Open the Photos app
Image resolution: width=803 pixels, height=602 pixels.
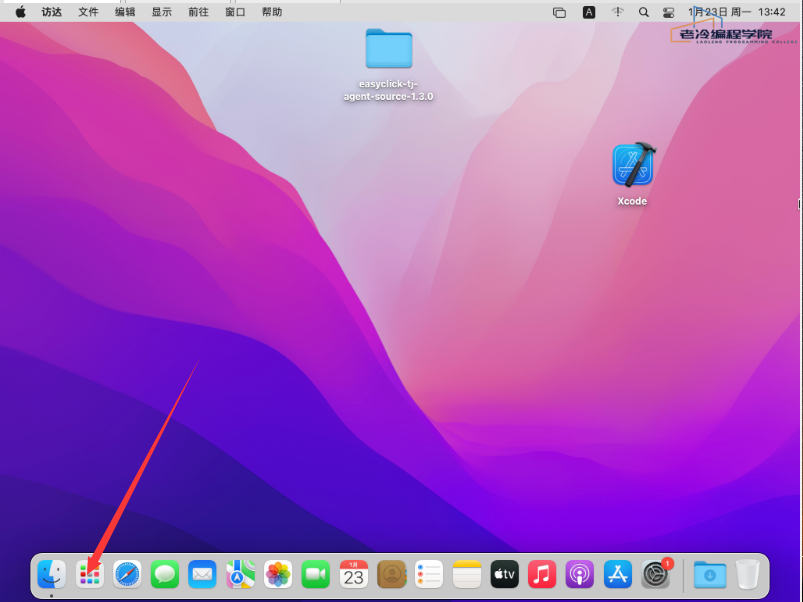[x=278, y=574]
